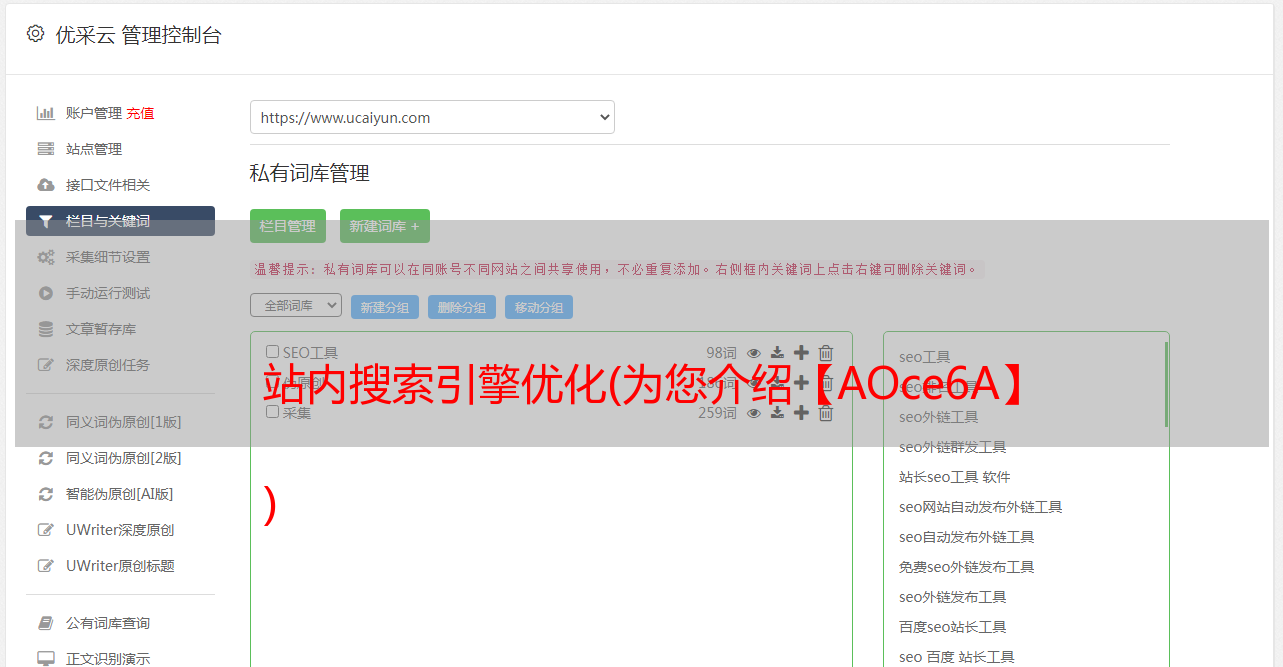Click the 259词 count text
1283x667 pixels.
pyautogui.click(x=717, y=413)
